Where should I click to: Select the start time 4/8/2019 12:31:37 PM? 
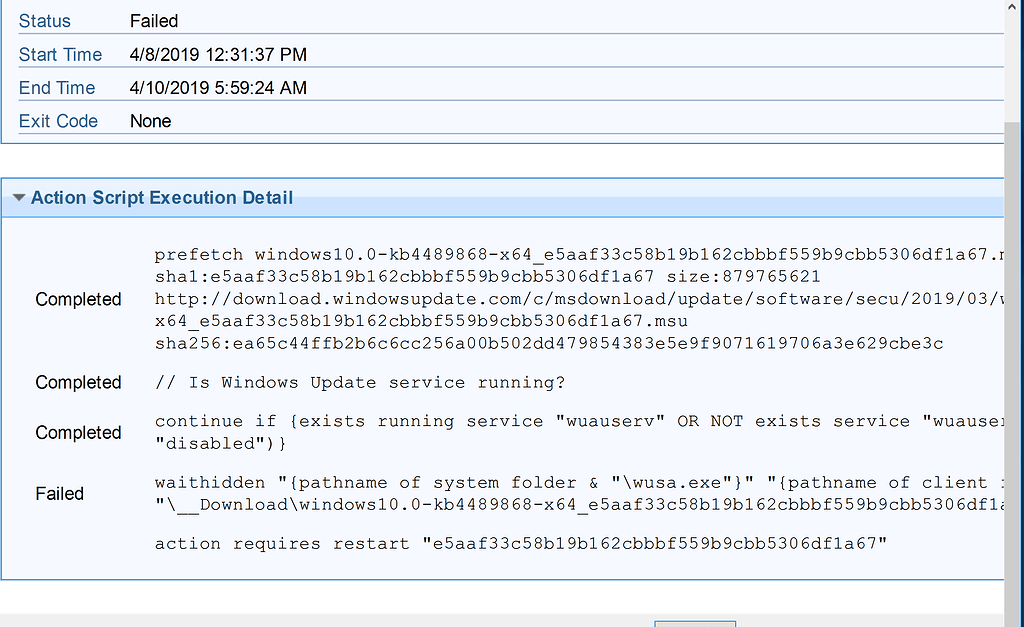tap(218, 55)
